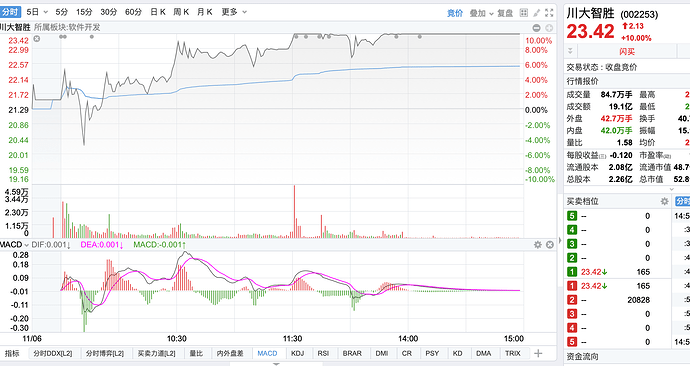
Task: Click the stock name 川大智胜 title
Action: coord(590,13)
